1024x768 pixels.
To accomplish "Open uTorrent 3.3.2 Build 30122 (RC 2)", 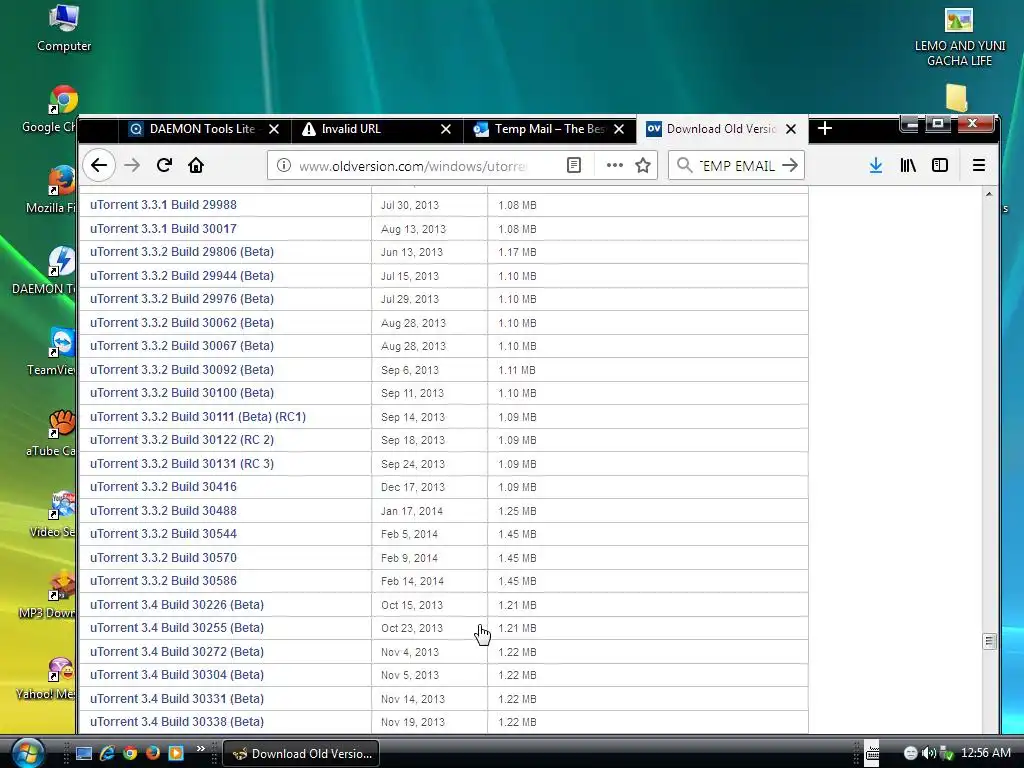I will (182, 440).
